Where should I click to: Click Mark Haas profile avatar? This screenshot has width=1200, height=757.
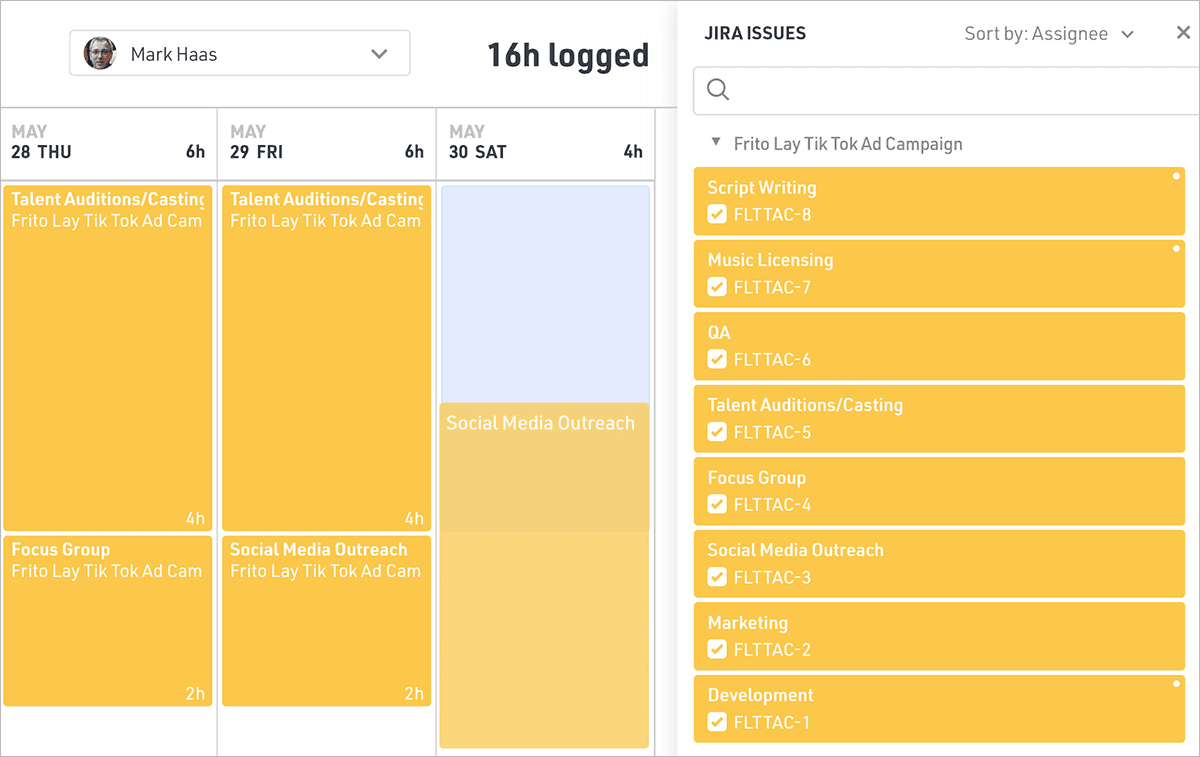(x=100, y=53)
